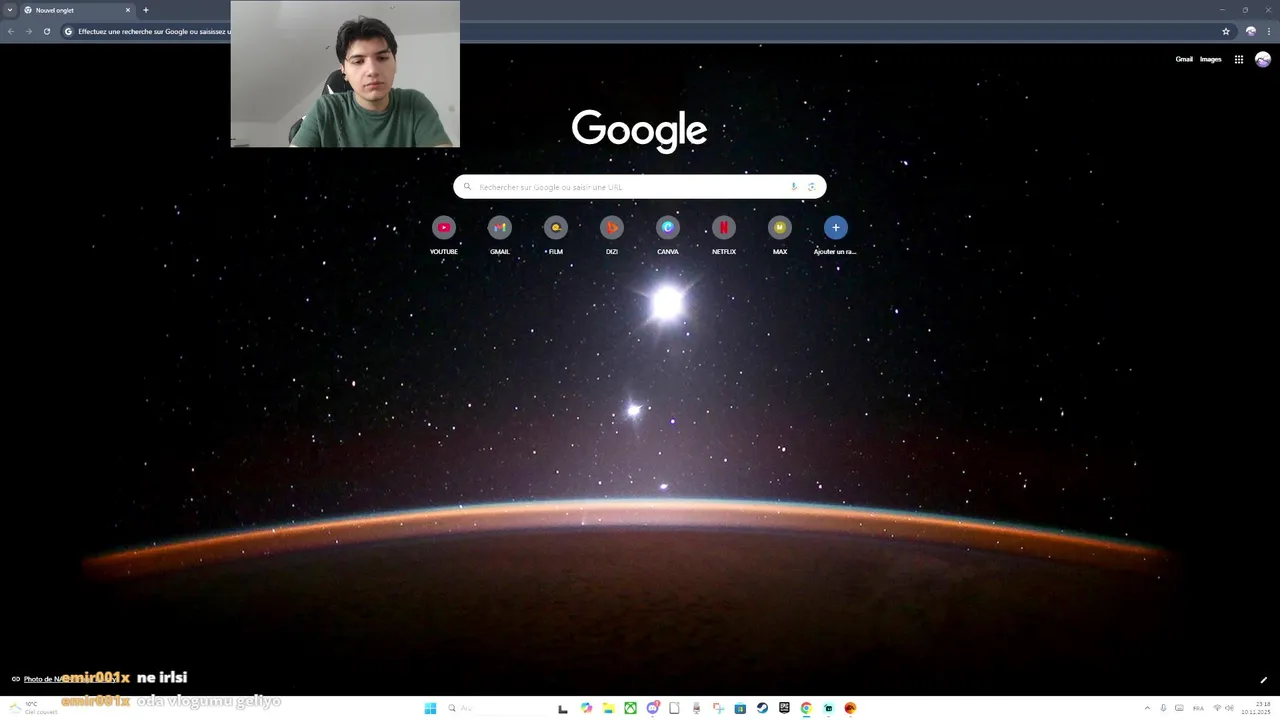Launch Steam from the taskbar

tap(762, 708)
